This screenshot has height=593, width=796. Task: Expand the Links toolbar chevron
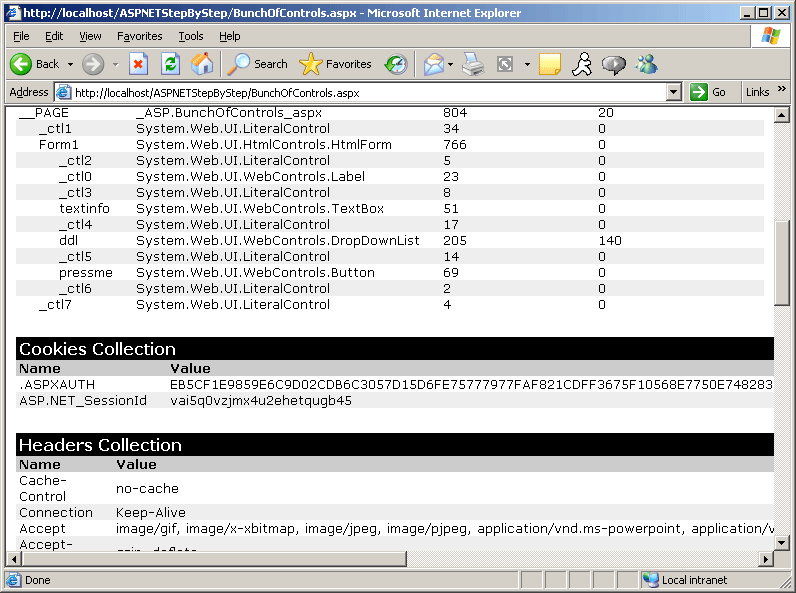point(781,92)
